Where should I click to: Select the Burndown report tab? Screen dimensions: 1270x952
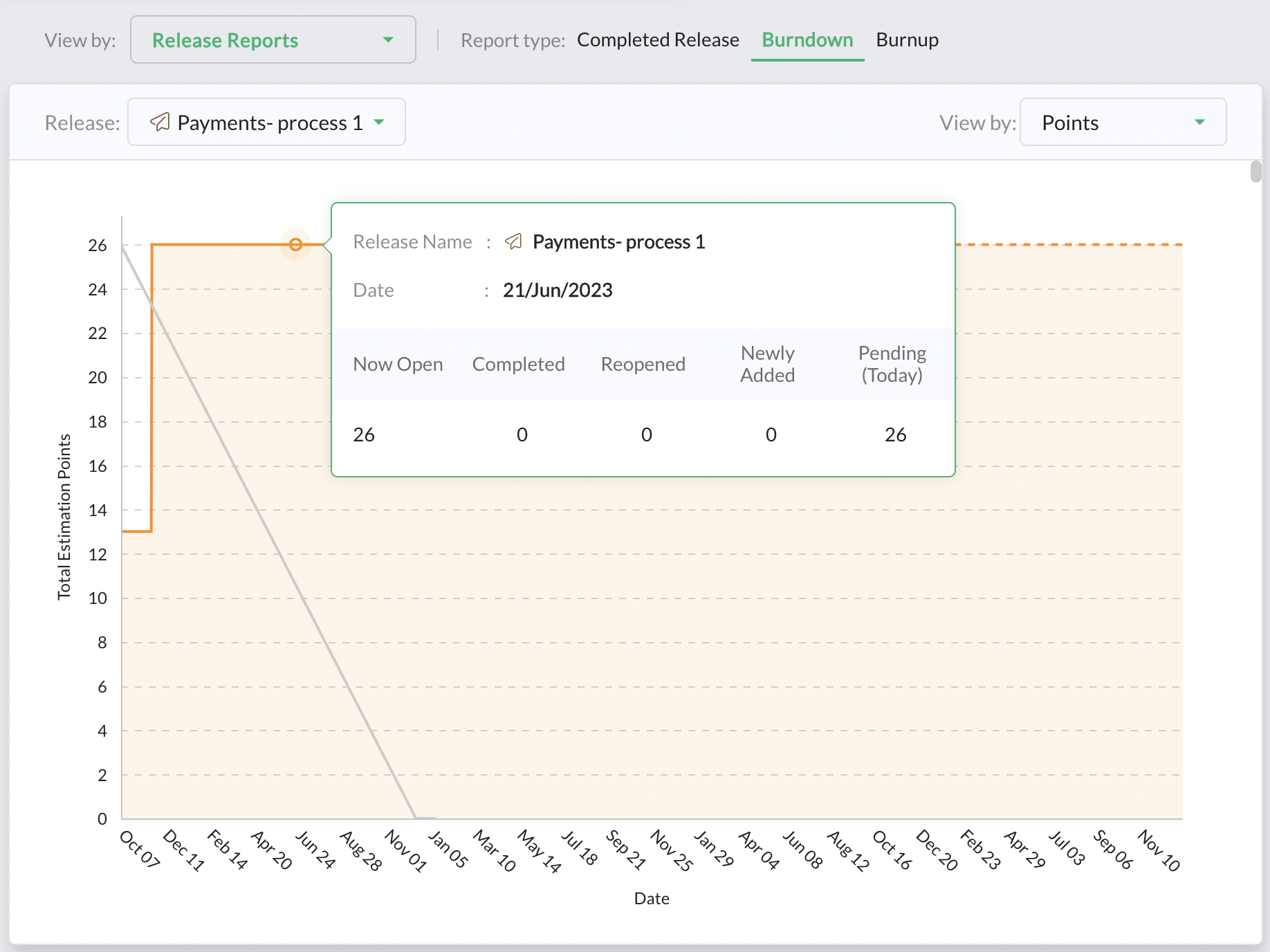coord(807,40)
